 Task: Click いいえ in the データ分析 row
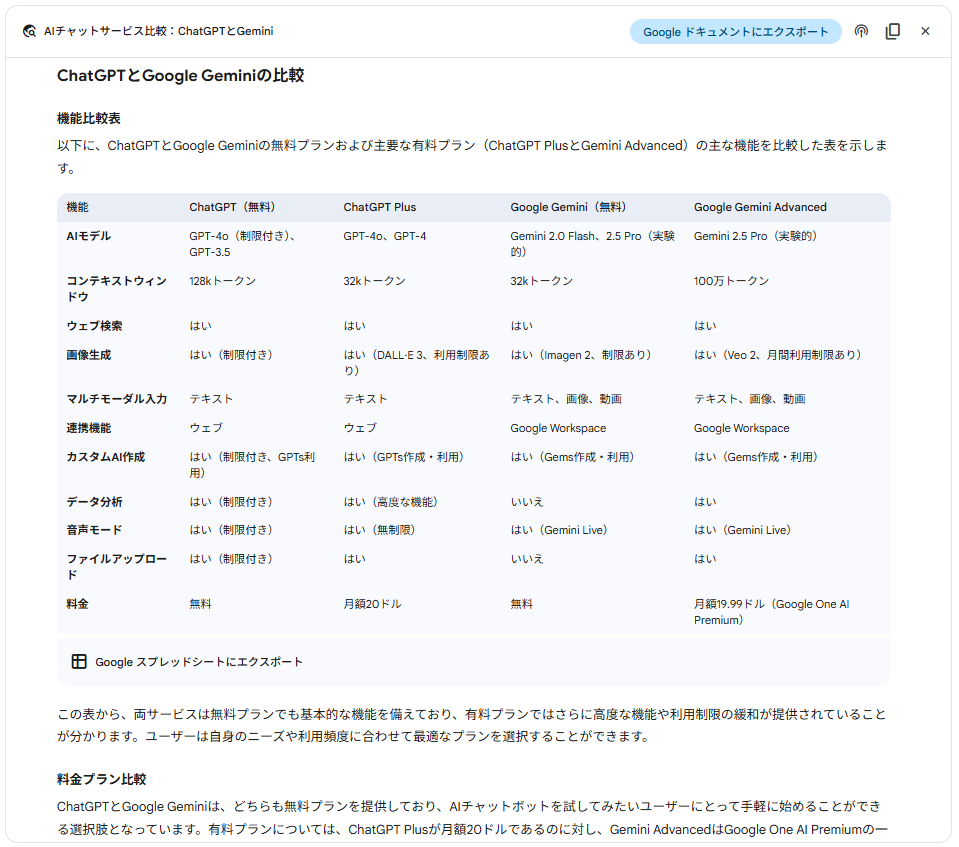[x=527, y=501]
